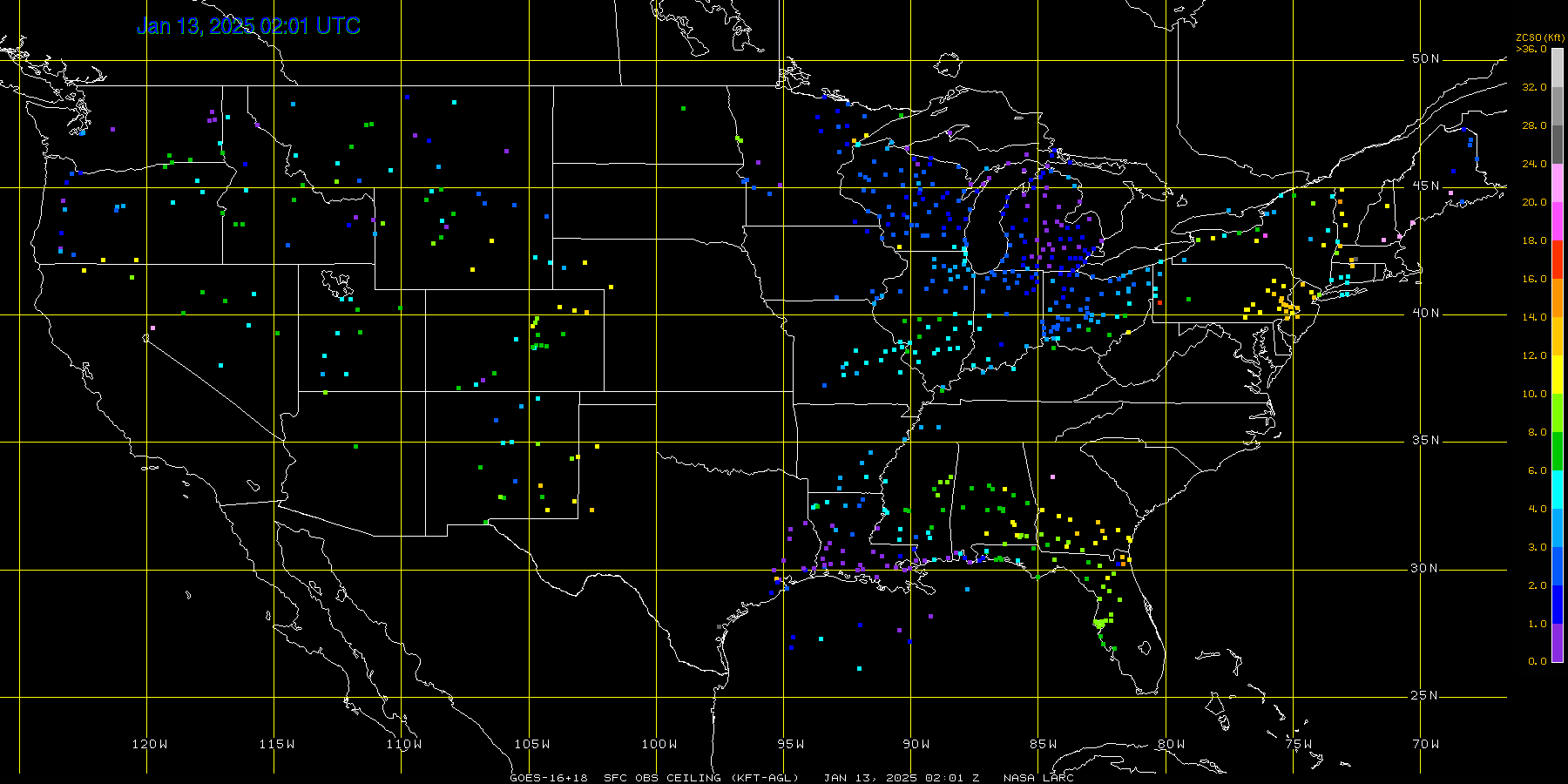Image resolution: width=1568 pixels, height=784 pixels.
Task: Click the 85W longitude label
Action: 1044,744
